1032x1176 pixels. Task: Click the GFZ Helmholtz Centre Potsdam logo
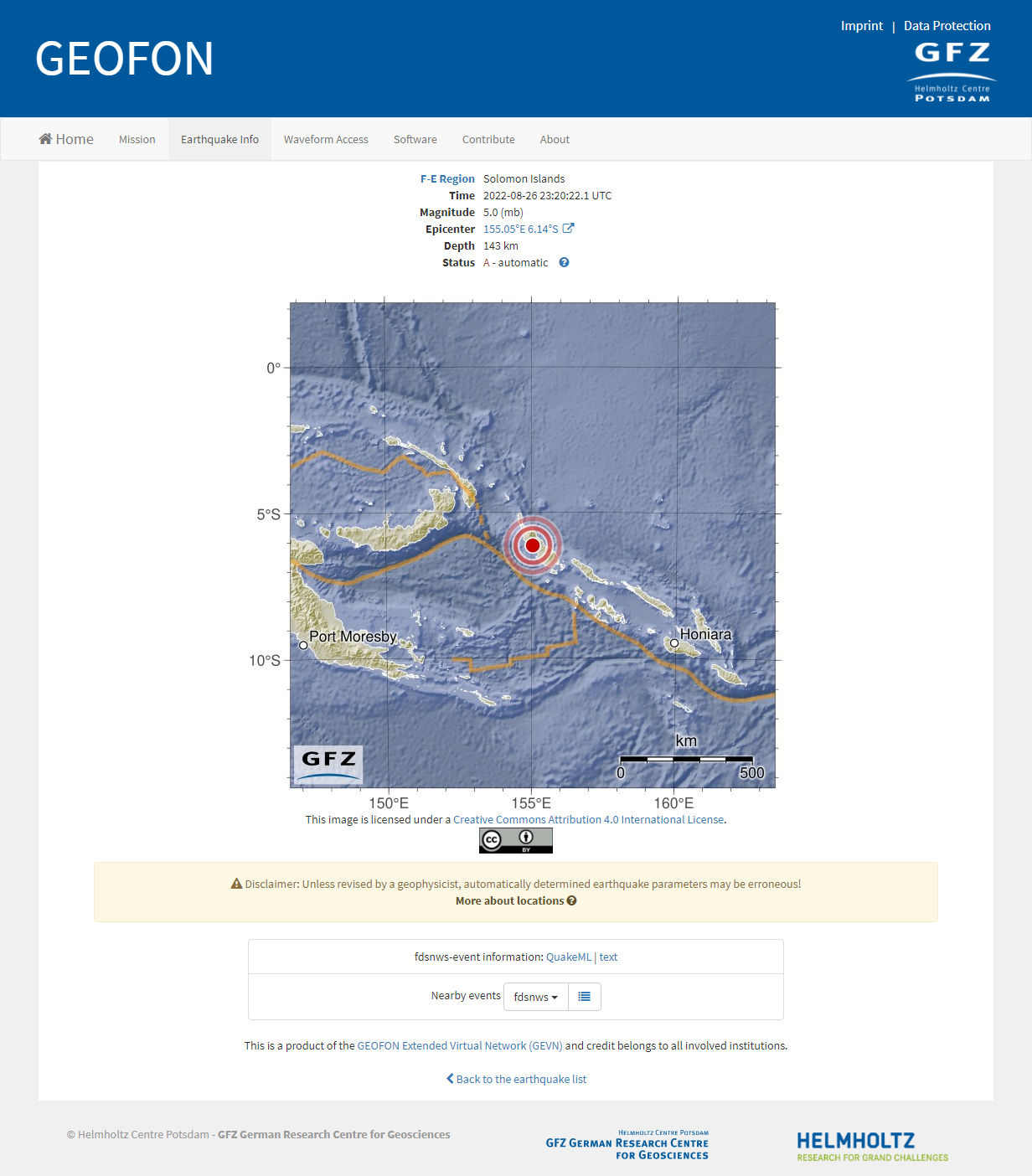coord(952,72)
